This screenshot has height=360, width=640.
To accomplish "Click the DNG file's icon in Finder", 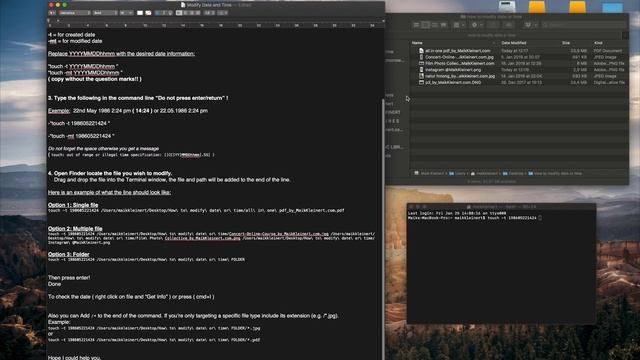I will [421, 82].
